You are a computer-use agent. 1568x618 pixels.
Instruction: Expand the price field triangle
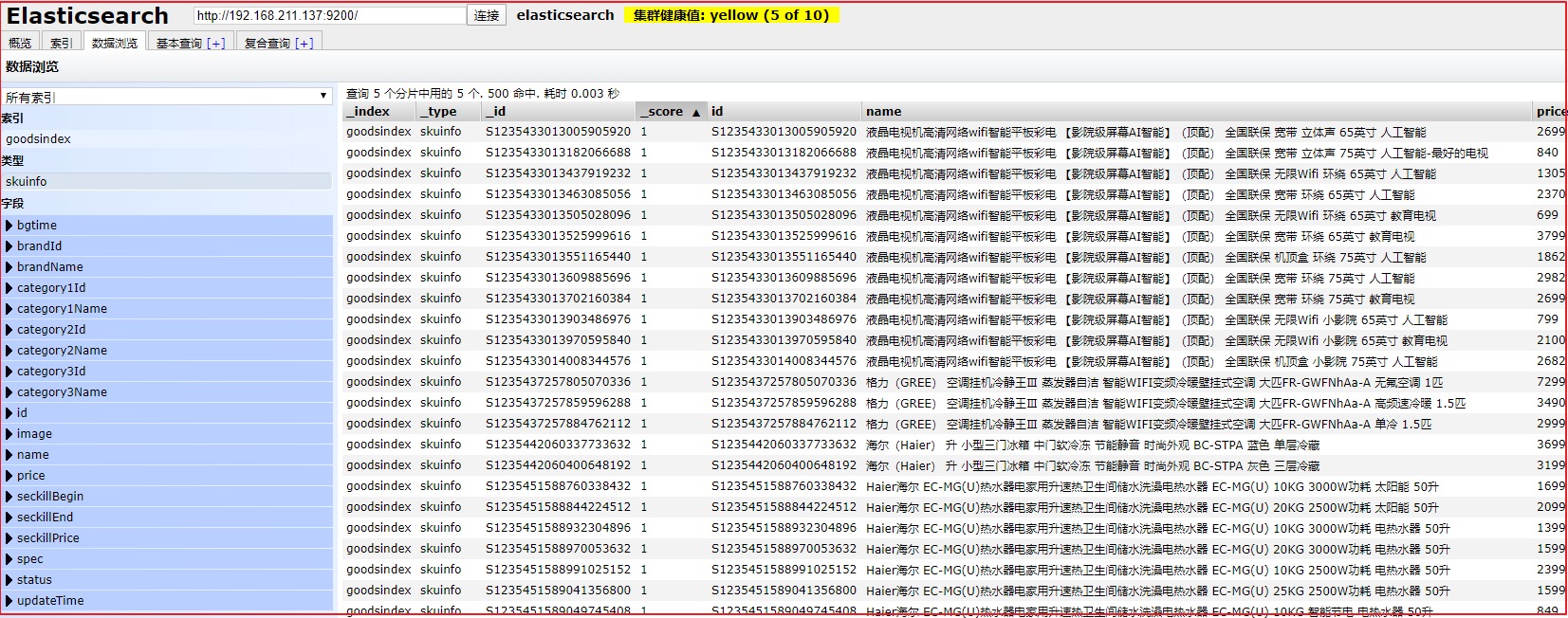pos(9,476)
